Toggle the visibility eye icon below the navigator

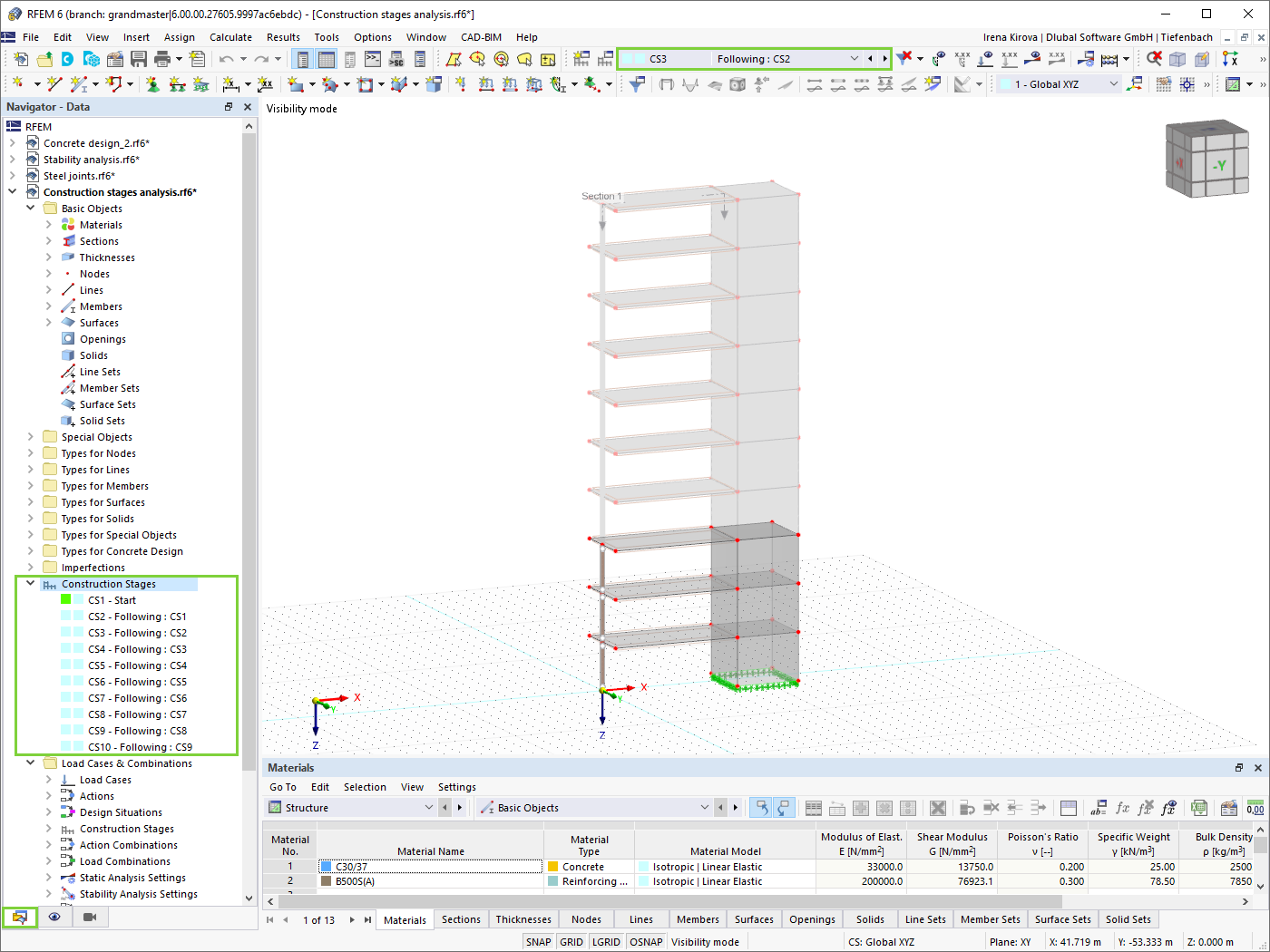click(54, 918)
